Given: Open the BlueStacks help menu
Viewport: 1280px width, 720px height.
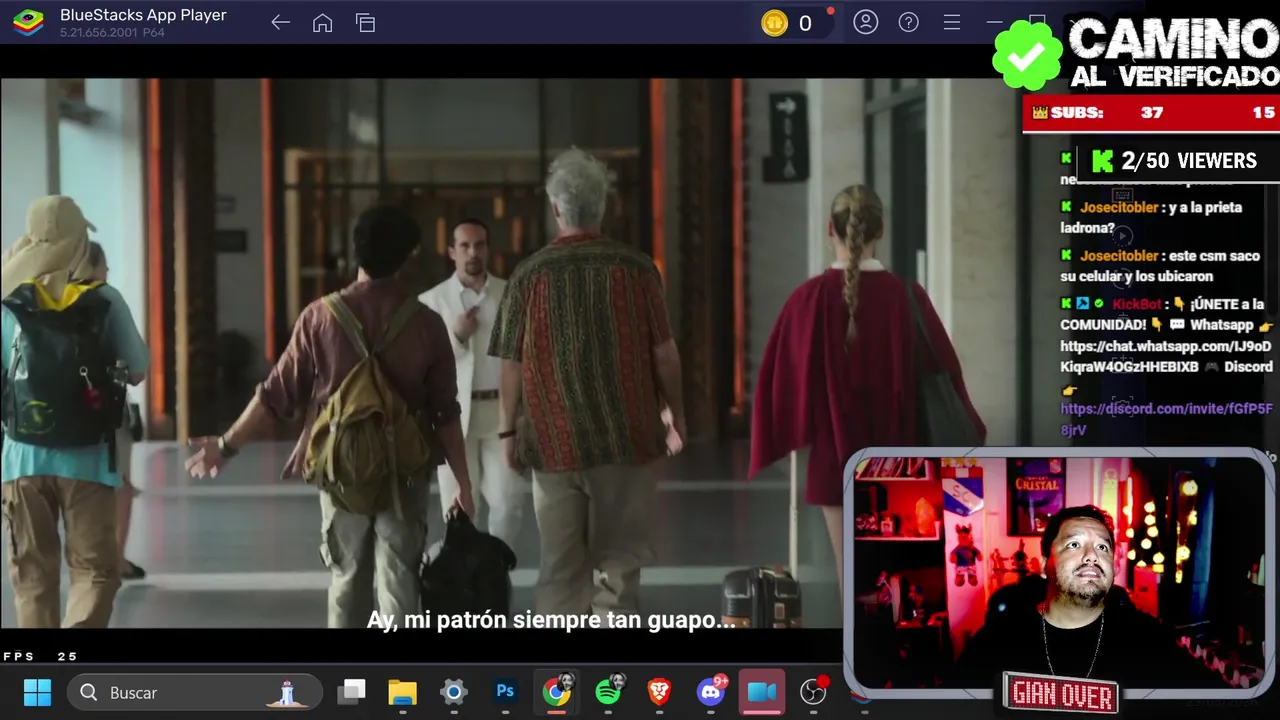Looking at the screenshot, I should 908,22.
